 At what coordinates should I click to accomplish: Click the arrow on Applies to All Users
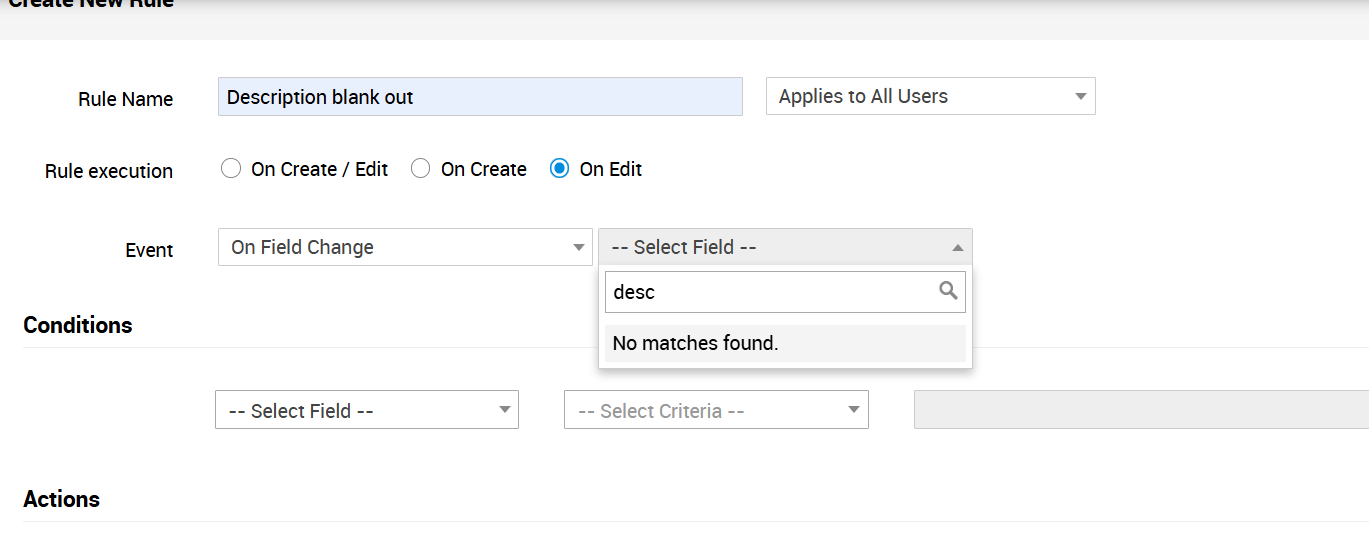pyautogui.click(x=1080, y=97)
